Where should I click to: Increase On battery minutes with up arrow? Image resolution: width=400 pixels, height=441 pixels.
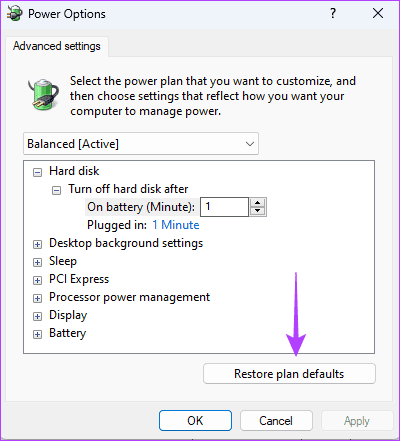257,203
